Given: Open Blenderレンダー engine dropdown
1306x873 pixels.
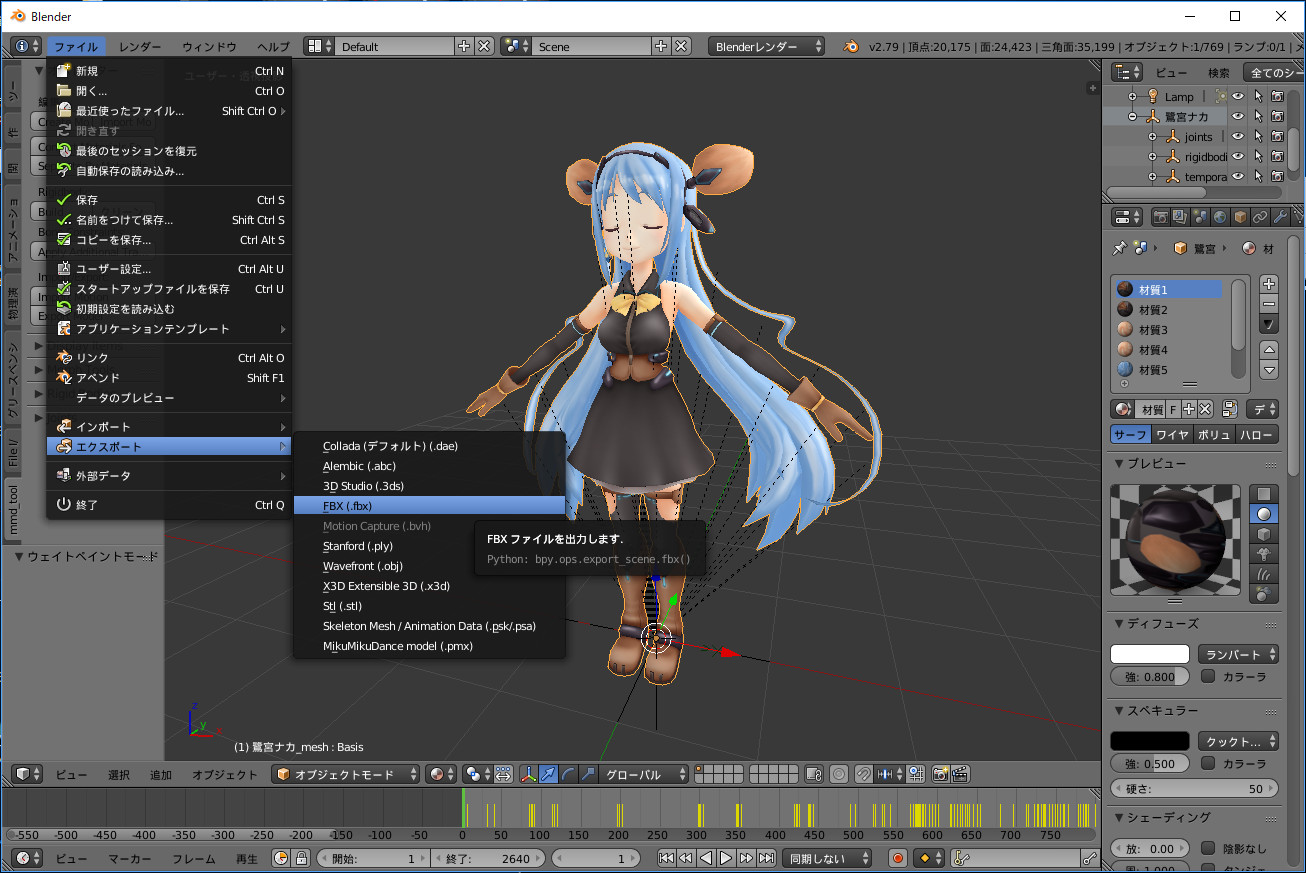Looking at the screenshot, I should pyautogui.click(x=767, y=47).
